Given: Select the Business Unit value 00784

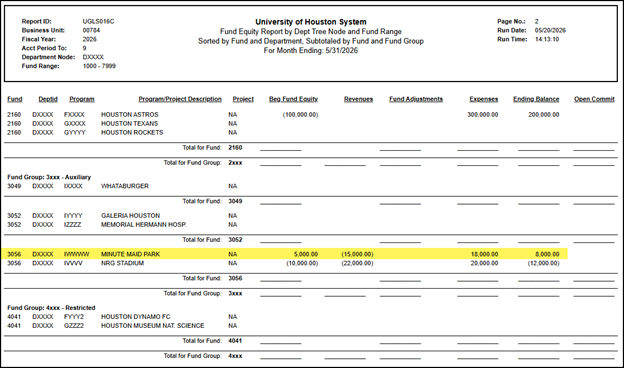Looking at the screenshot, I should [x=91, y=30].
